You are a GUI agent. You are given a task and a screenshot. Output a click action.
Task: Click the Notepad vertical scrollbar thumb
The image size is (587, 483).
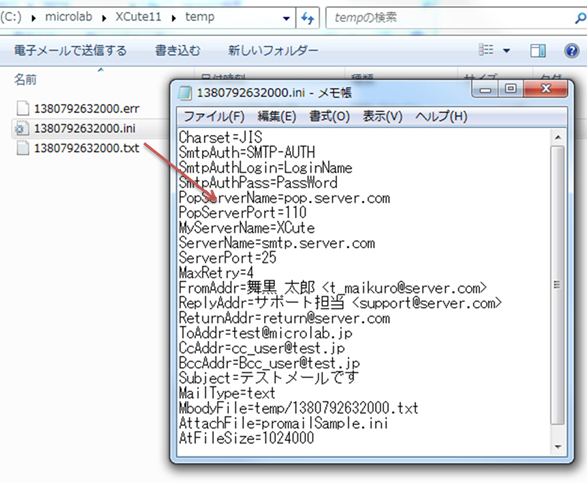tap(557, 285)
